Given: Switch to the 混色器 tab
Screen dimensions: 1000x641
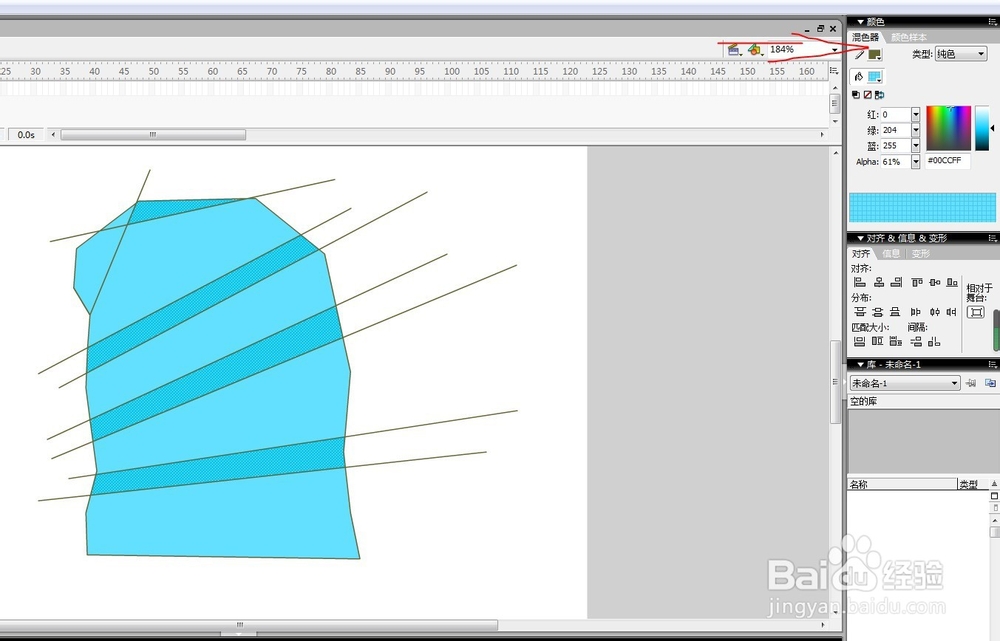Looking at the screenshot, I should pyautogui.click(x=865, y=38).
